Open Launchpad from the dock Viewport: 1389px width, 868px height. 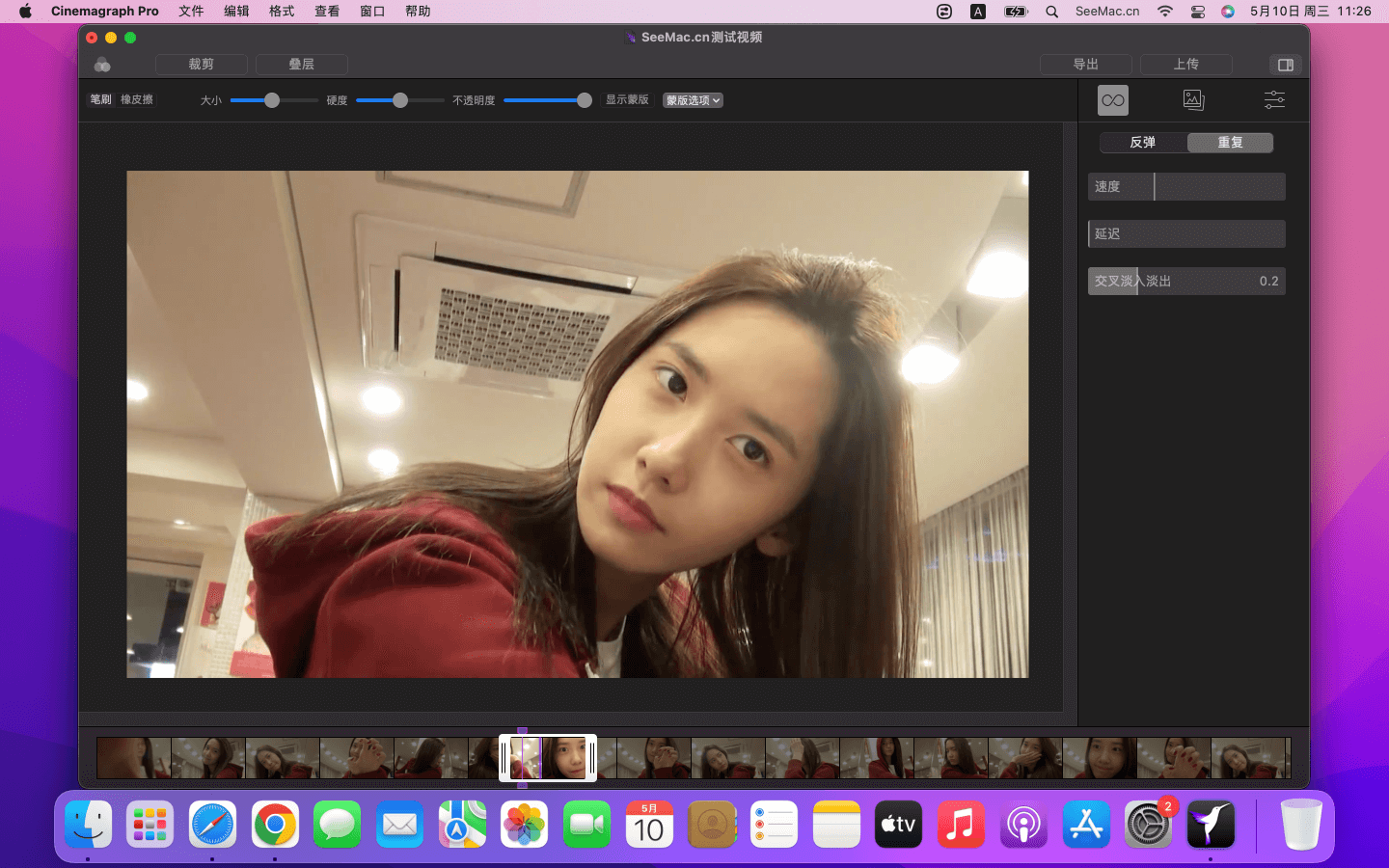(150, 825)
